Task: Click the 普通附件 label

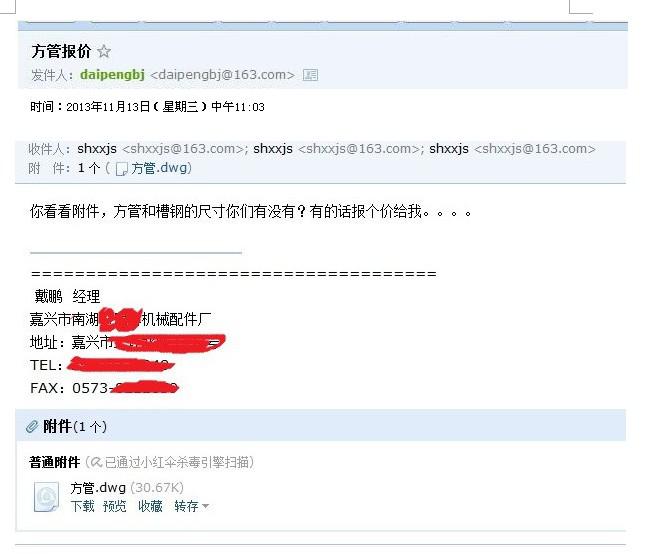Action: [55, 462]
